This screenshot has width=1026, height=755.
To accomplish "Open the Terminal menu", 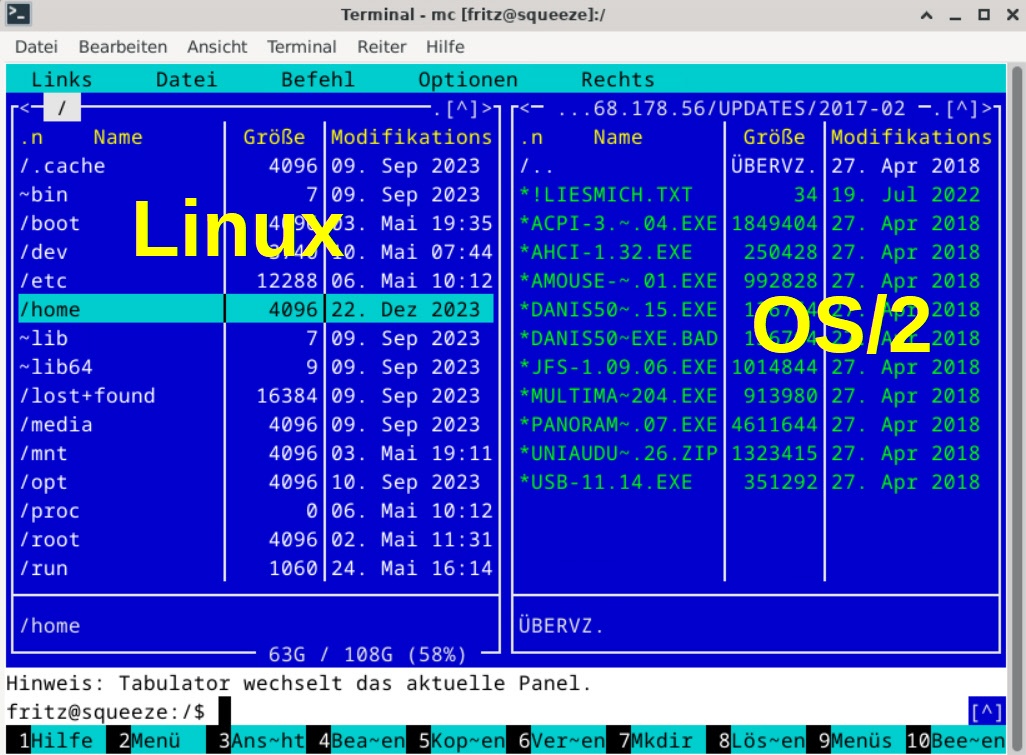I will tap(302, 47).
